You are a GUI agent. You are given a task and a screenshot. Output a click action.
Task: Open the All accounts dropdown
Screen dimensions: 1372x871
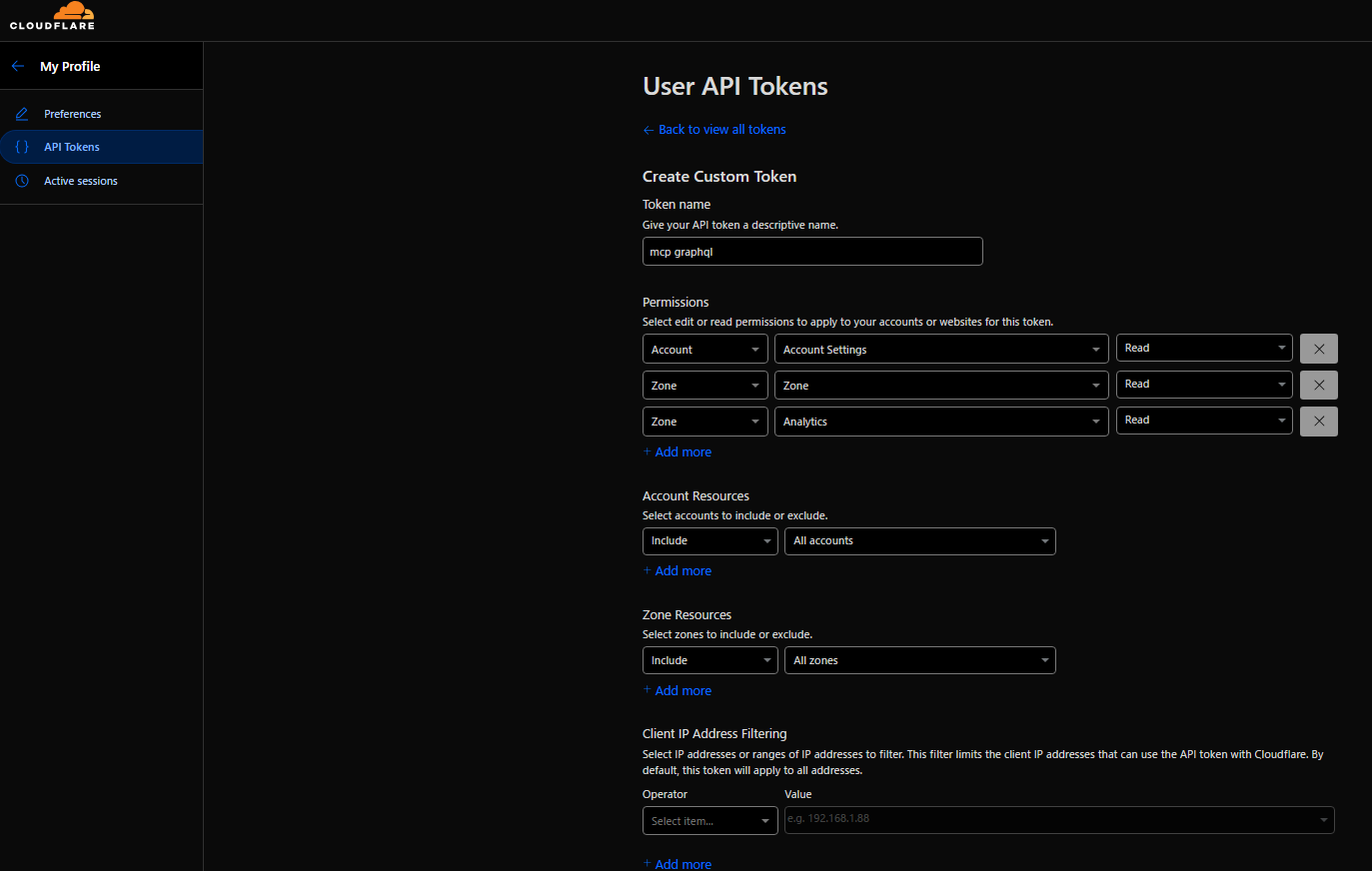[x=919, y=541]
